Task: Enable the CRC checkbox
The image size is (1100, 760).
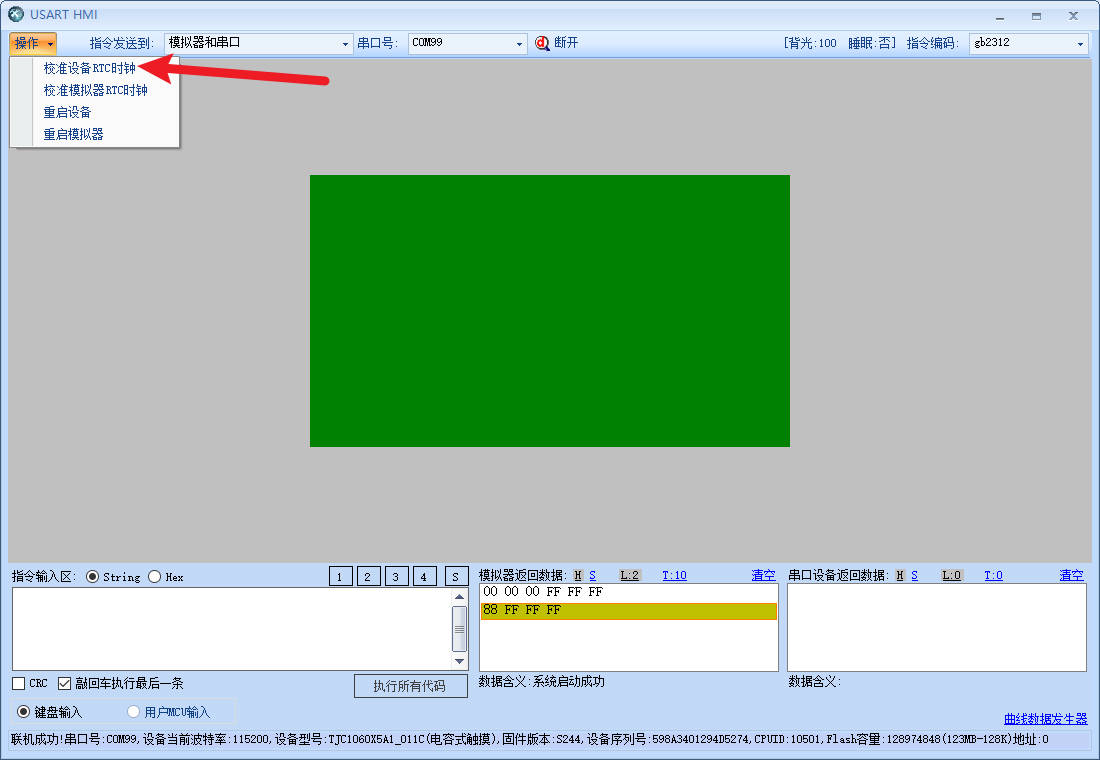Action: pos(19,684)
